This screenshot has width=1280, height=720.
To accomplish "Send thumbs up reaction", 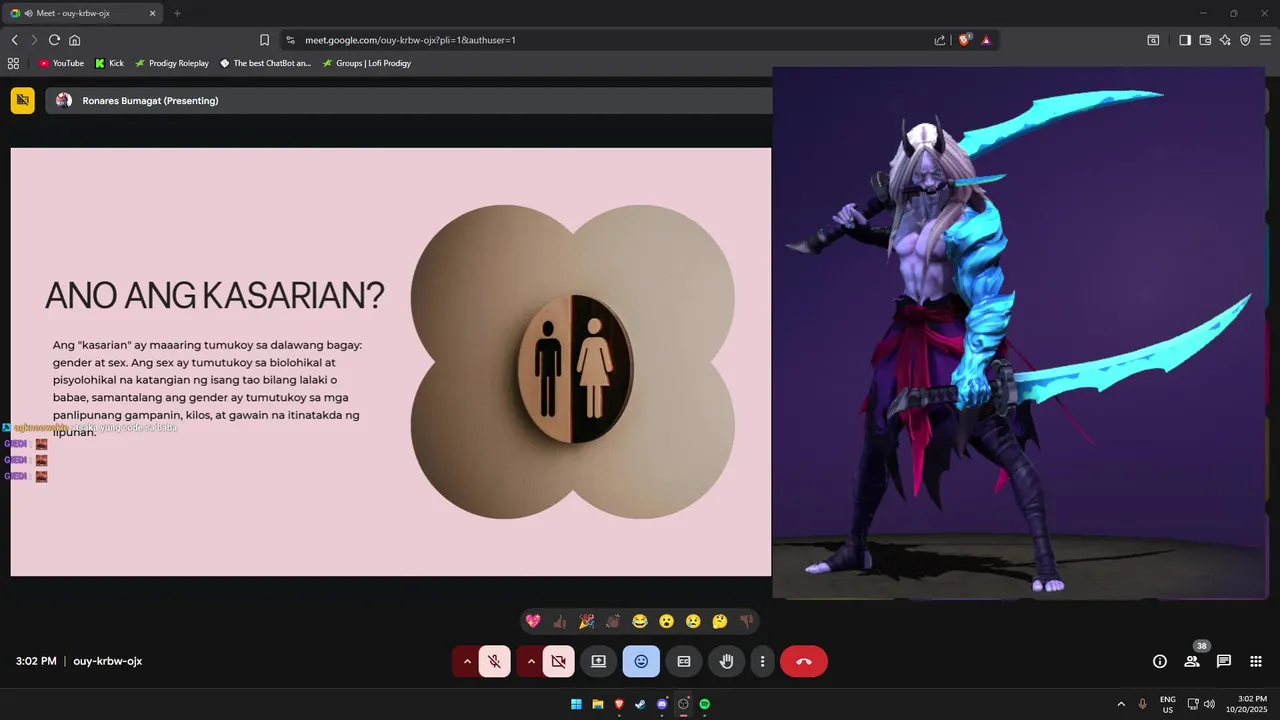I will pyautogui.click(x=560, y=621).
